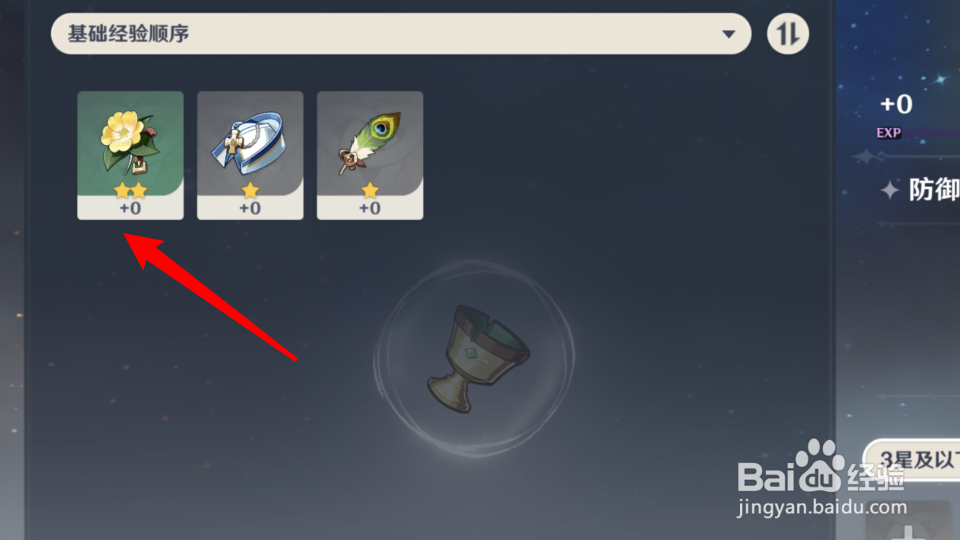Click the +0 level label under the feather
Viewport: 960px width, 540px height.
[370, 208]
